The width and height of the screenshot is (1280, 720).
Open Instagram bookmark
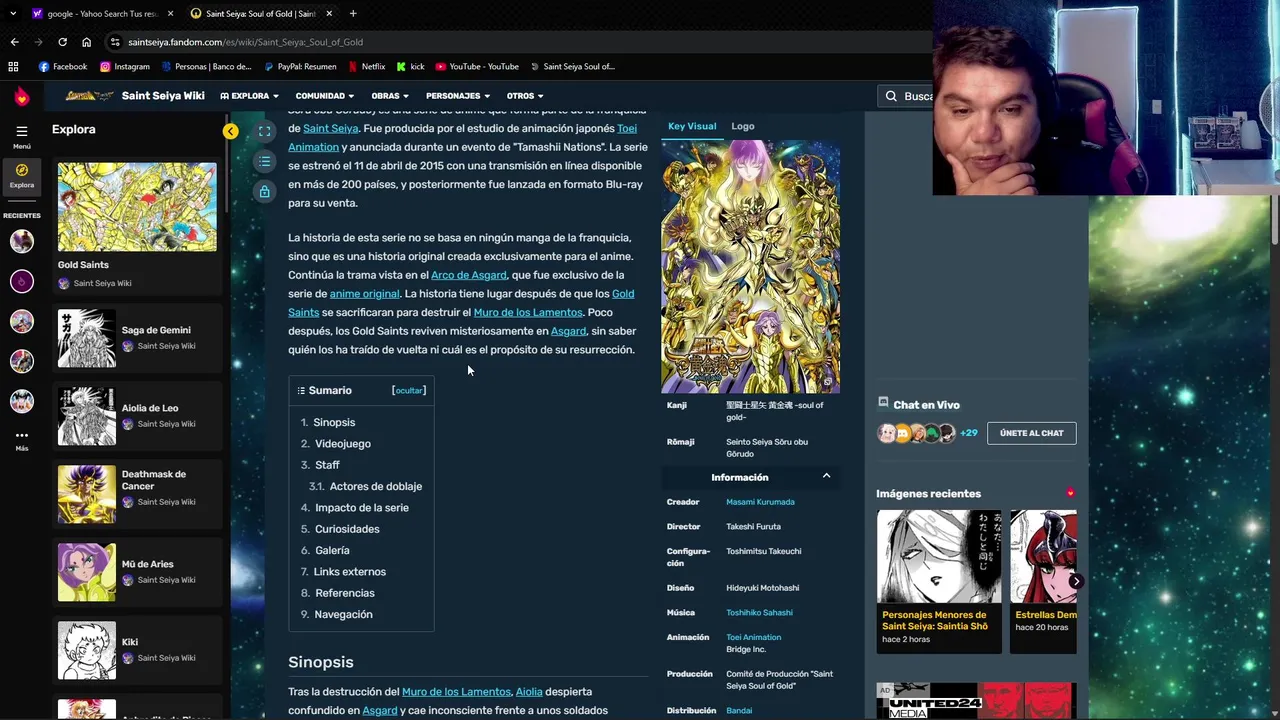[x=124, y=67]
